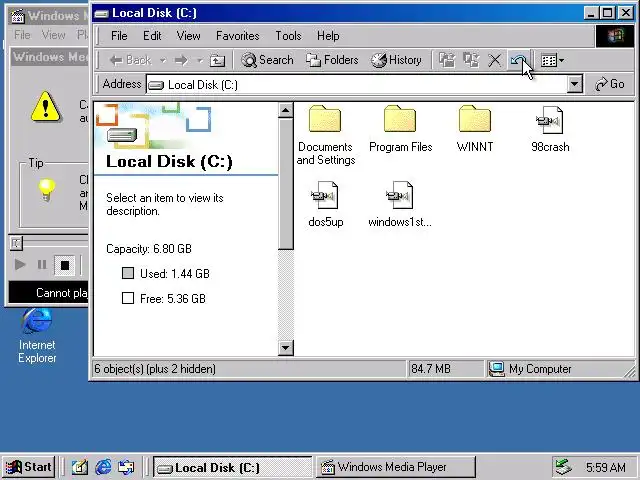
Task: Open the File menu in Media Player
Action: point(22,35)
